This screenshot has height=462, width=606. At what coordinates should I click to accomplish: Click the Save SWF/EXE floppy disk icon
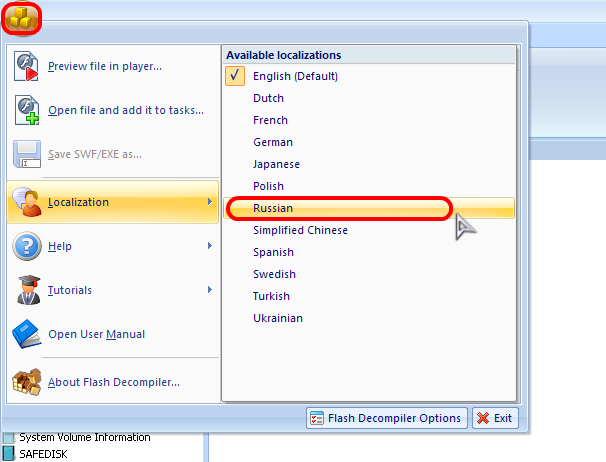(x=27, y=154)
